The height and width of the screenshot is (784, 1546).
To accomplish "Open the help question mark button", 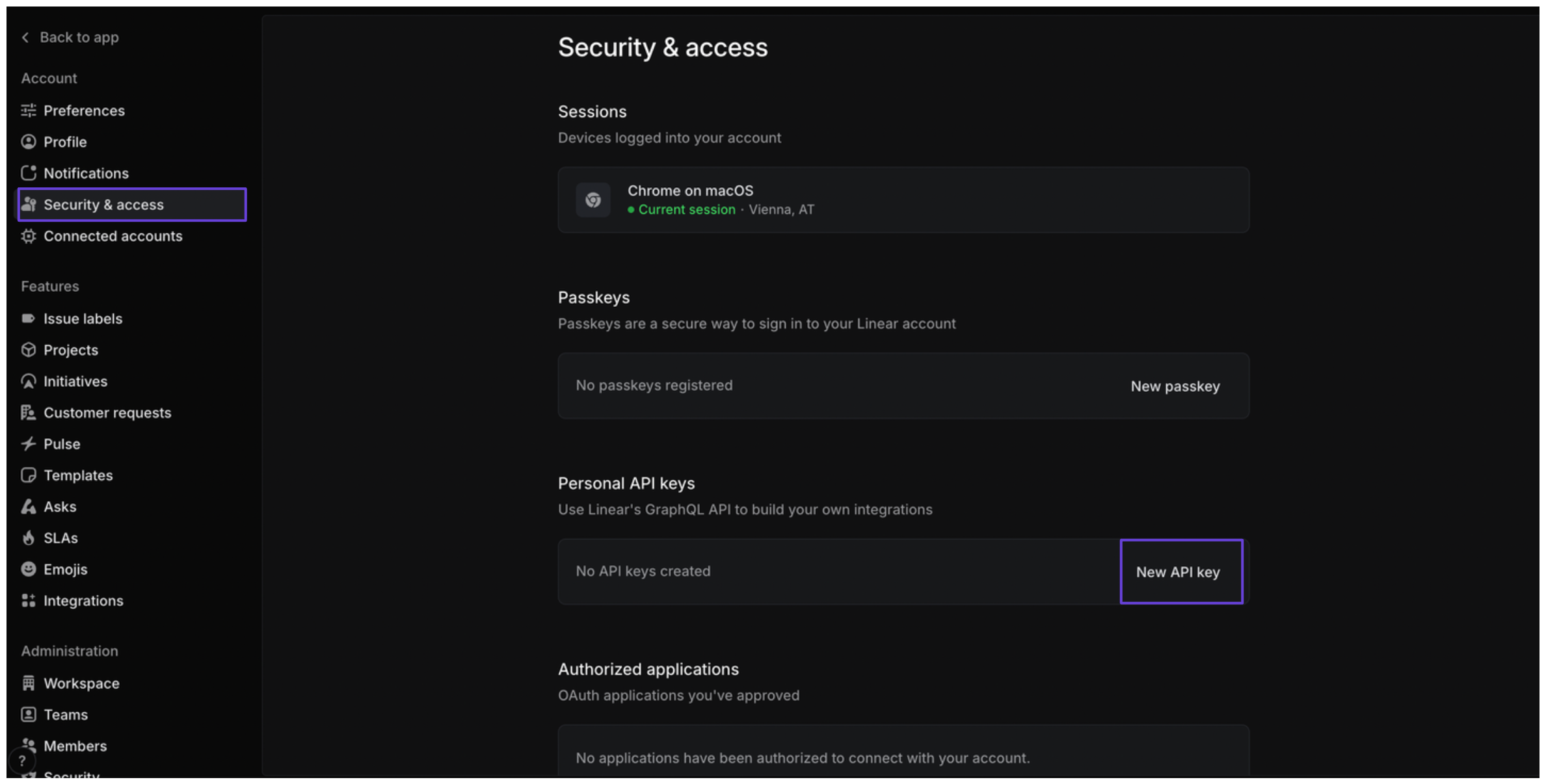I will click(x=22, y=761).
